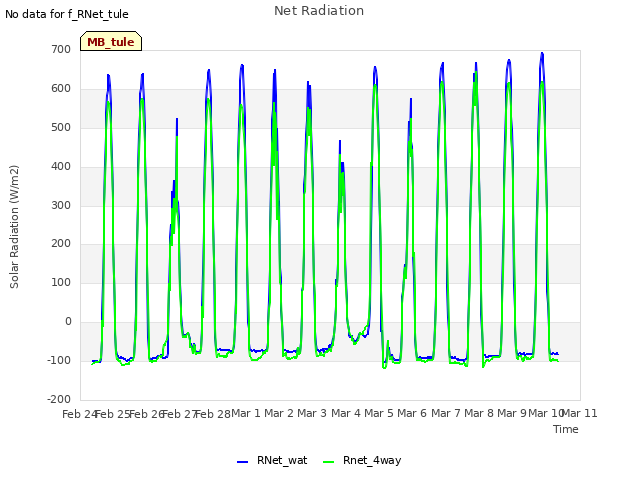The width and height of the screenshot is (640, 480).
Task: Click the Mar 5 x-axis tick label
Action: coord(379,413)
